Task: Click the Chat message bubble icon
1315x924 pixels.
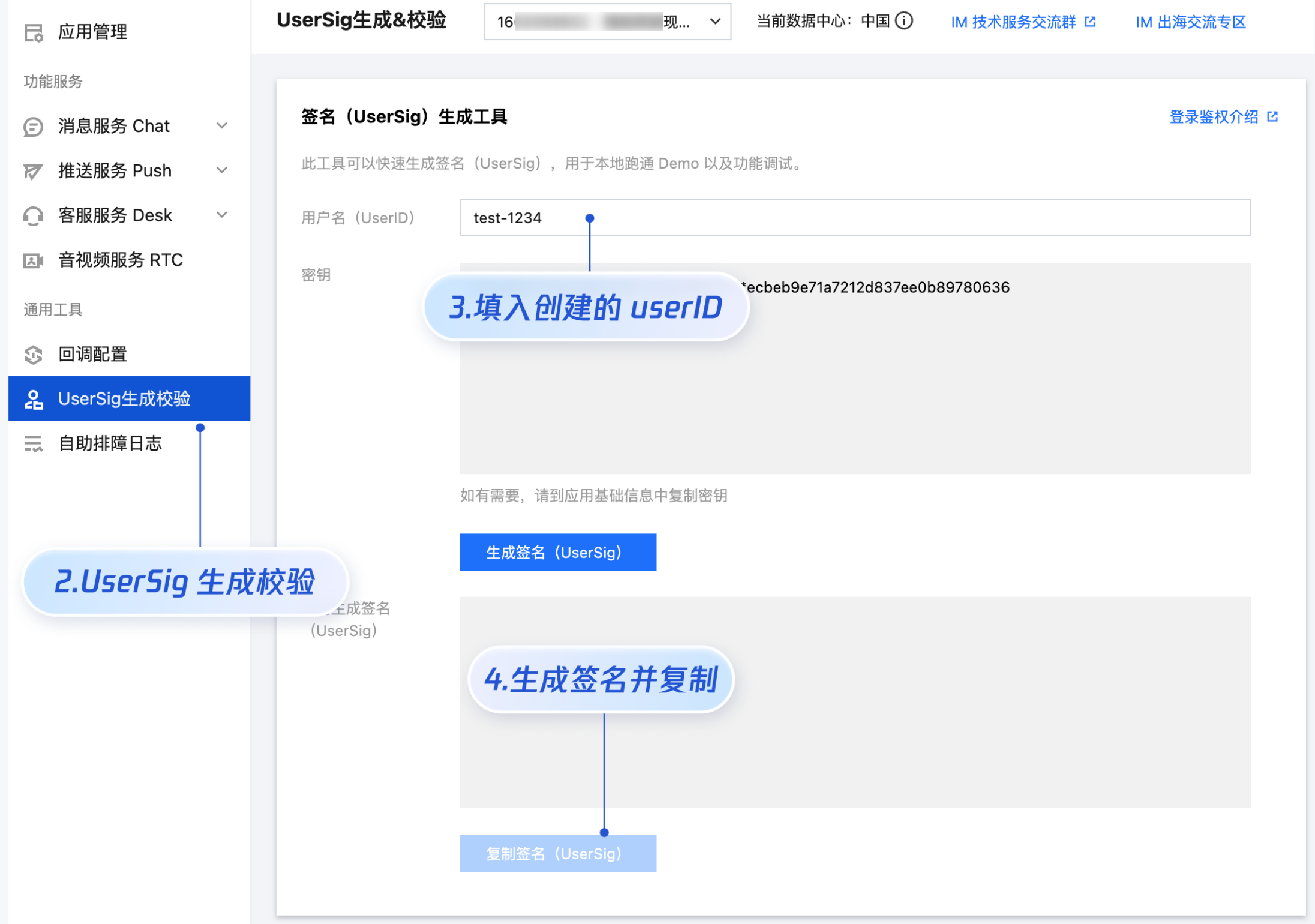Action: pos(34,127)
